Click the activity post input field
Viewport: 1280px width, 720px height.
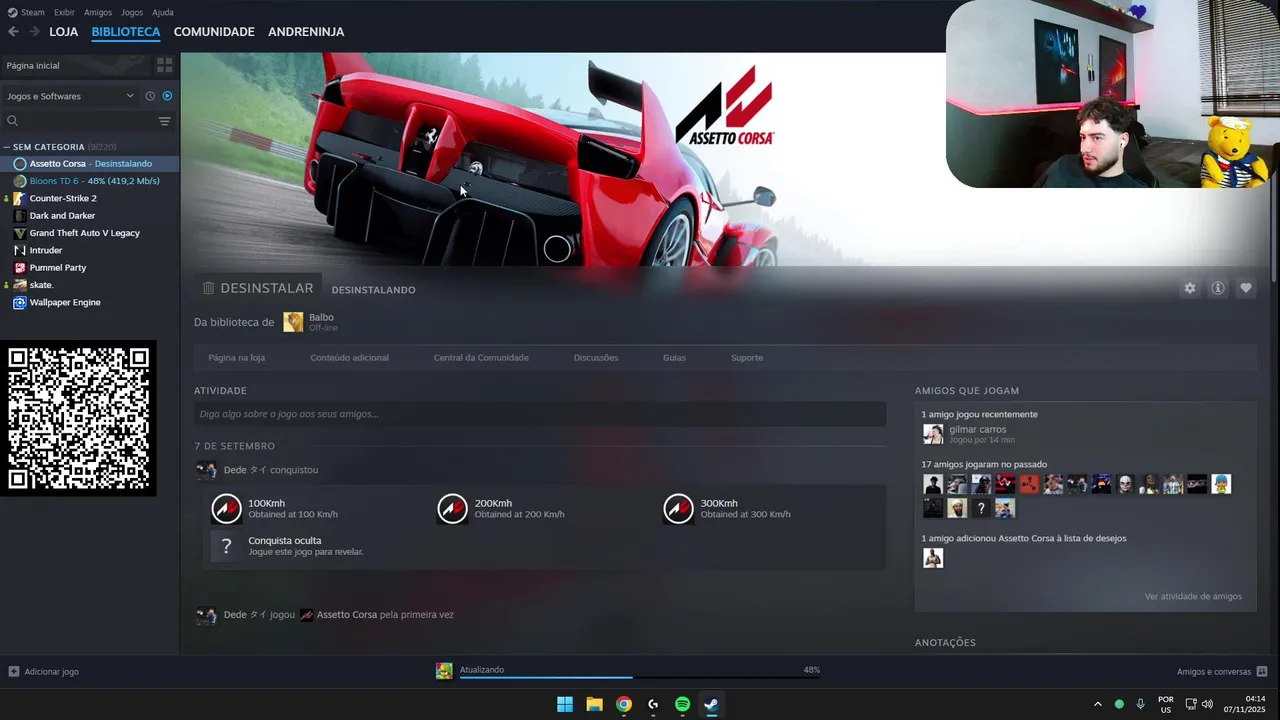click(540, 414)
